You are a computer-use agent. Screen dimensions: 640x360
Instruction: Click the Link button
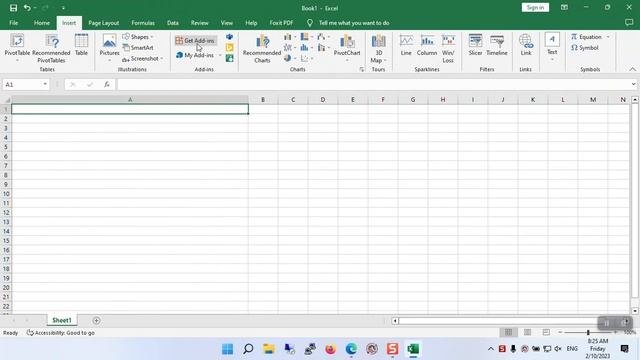526,45
